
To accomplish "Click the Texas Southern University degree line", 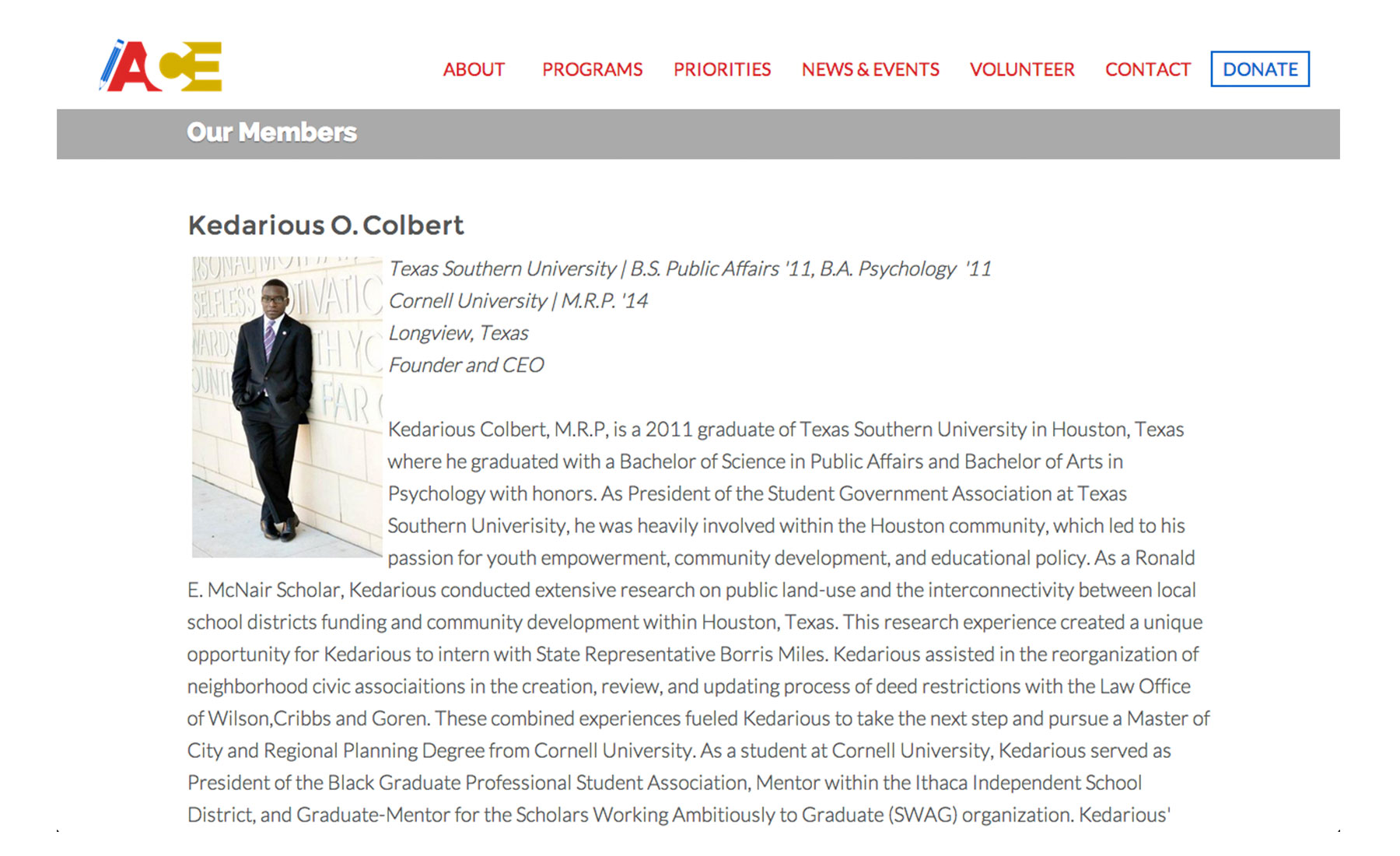I will (x=689, y=269).
